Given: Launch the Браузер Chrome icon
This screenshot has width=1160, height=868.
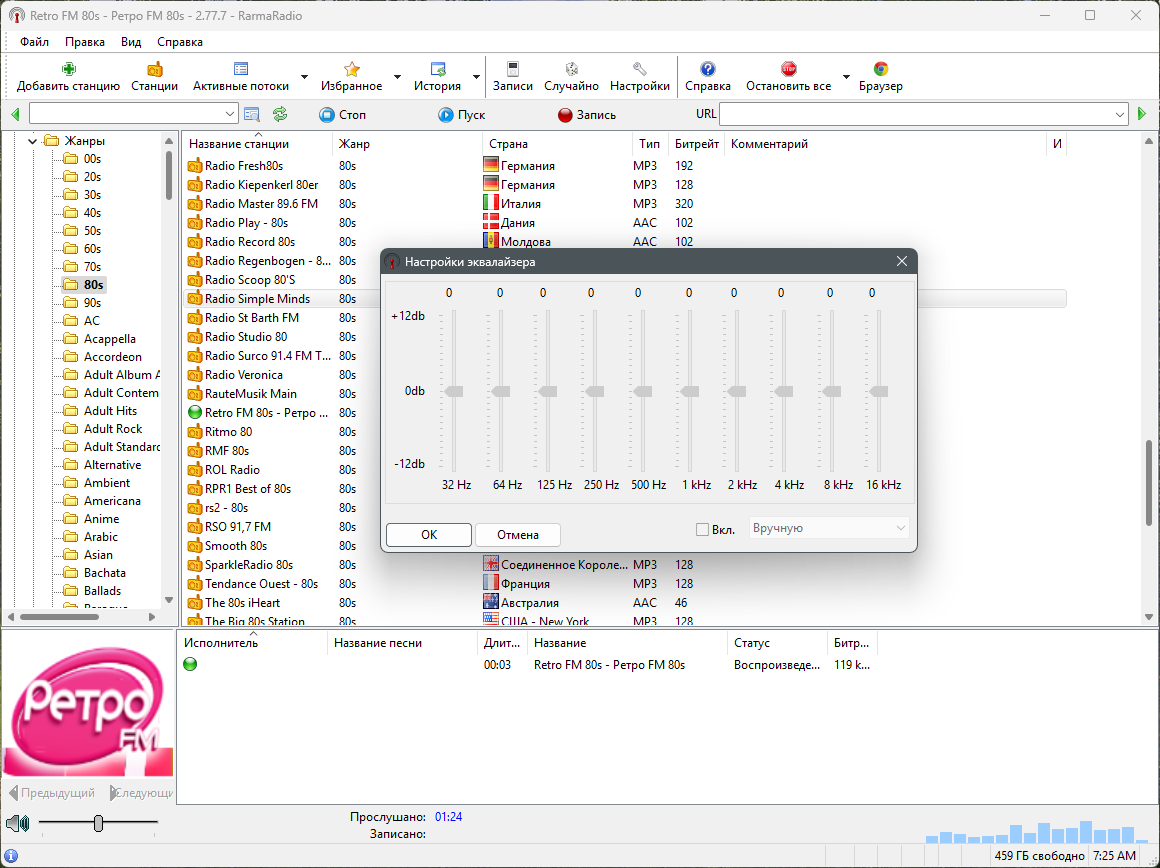Looking at the screenshot, I should pyautogui.click(x=880, y=70).
